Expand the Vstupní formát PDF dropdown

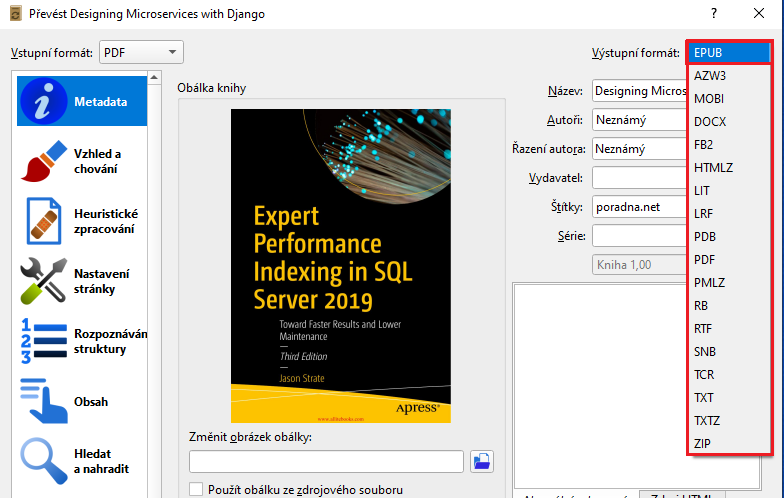(142, 52)
